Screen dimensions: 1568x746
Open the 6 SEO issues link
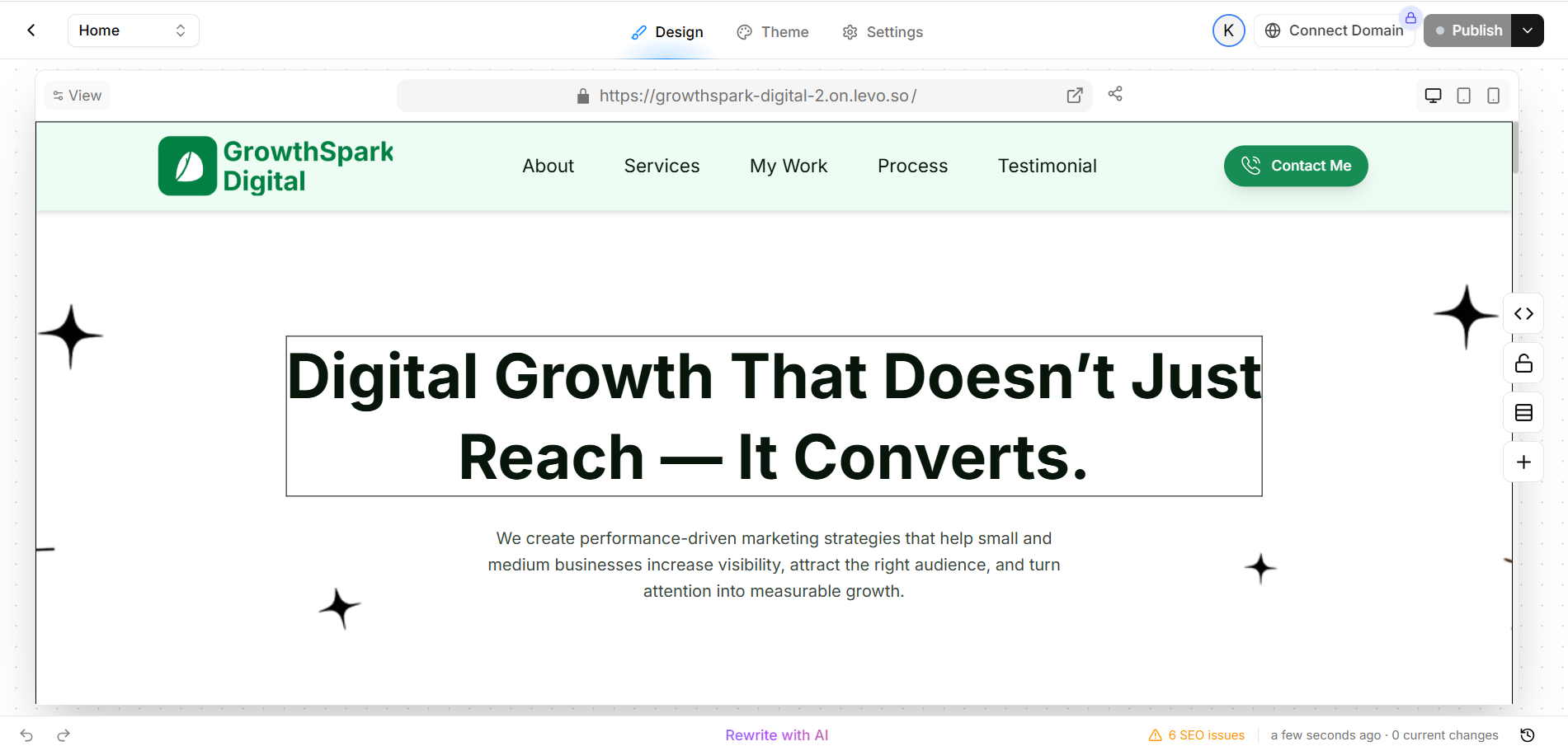point(1197,735)
